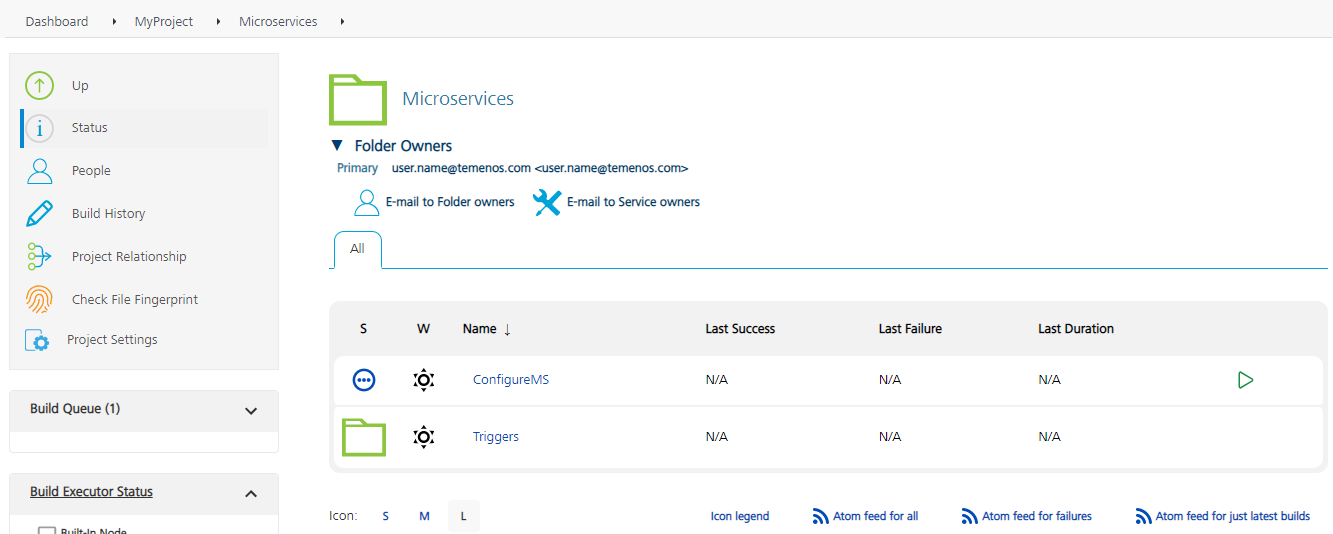Click the Check File Fingerprint icon
The width and height of the screenshot is (1333, 534).
click(39, 300)
